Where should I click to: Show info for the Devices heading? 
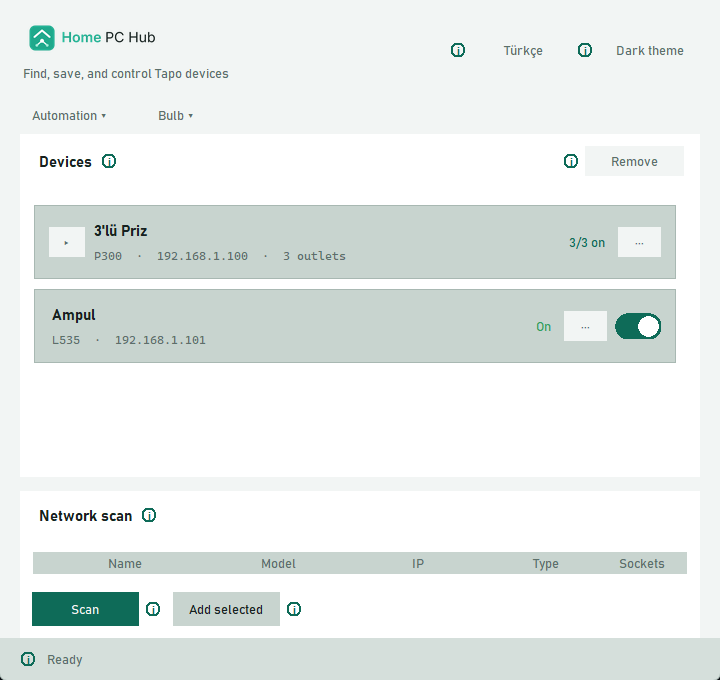(109, 161)
